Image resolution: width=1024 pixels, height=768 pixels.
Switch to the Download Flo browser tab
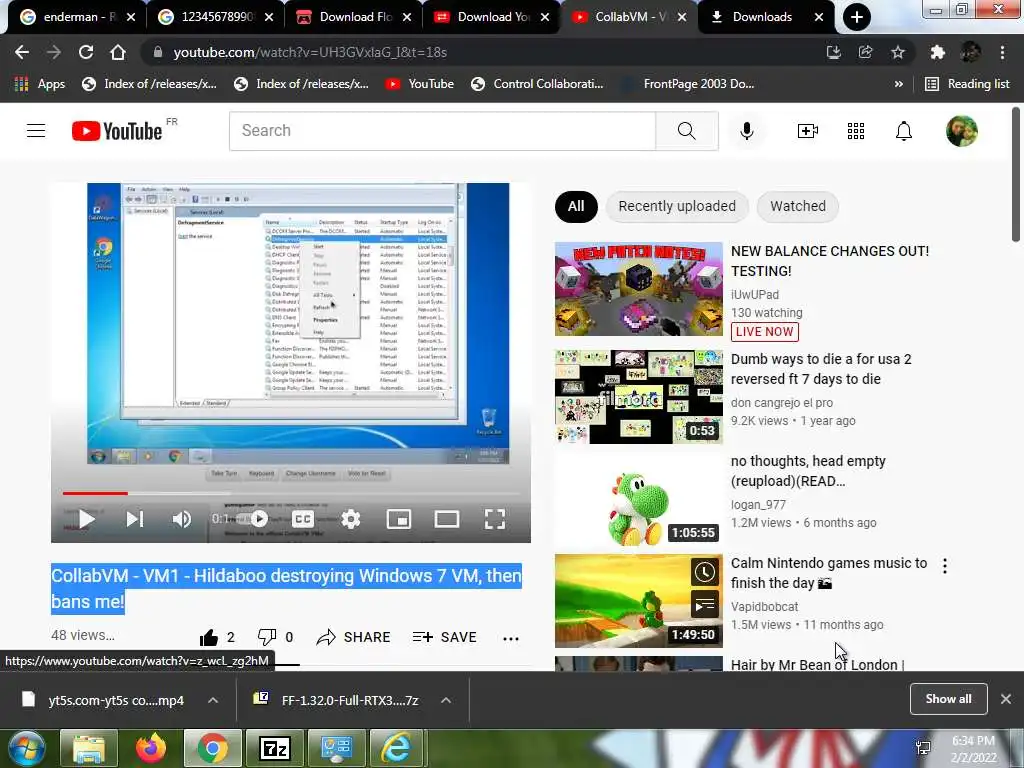point(355,17)
